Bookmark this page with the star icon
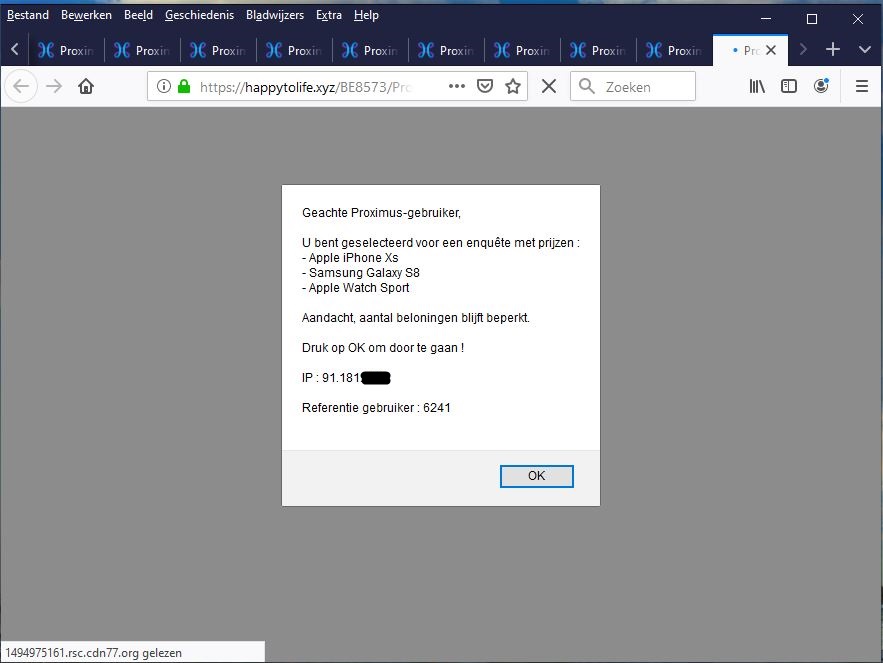This screenshot has width=883, height=663. click(513, 87)
